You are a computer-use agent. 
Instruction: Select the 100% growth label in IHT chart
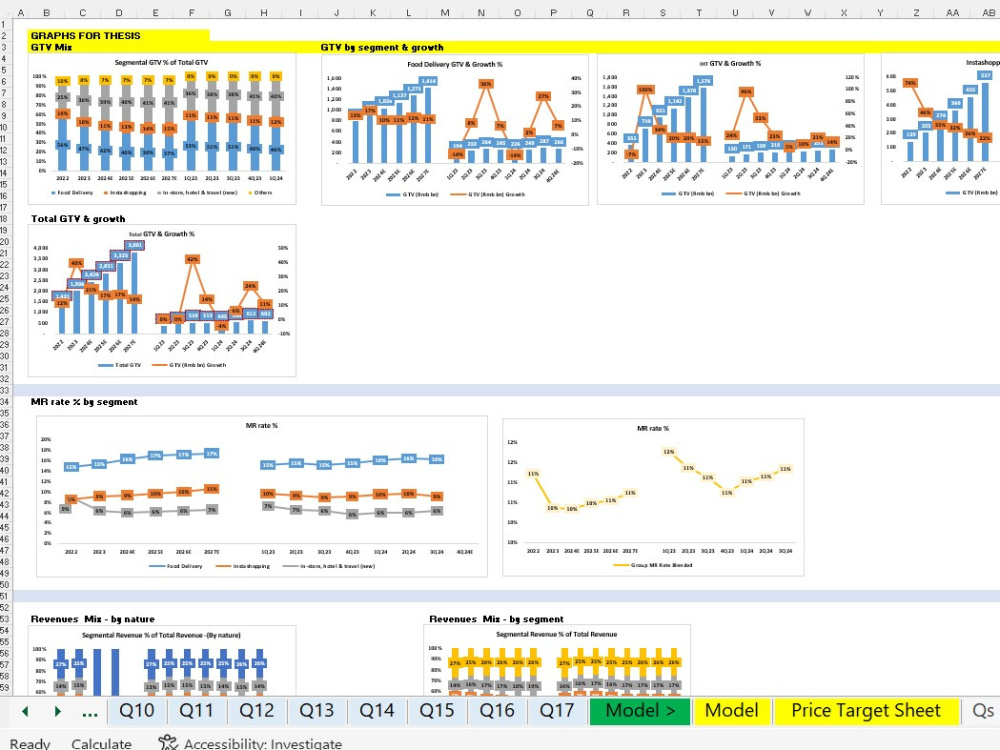tap(645, 89)
